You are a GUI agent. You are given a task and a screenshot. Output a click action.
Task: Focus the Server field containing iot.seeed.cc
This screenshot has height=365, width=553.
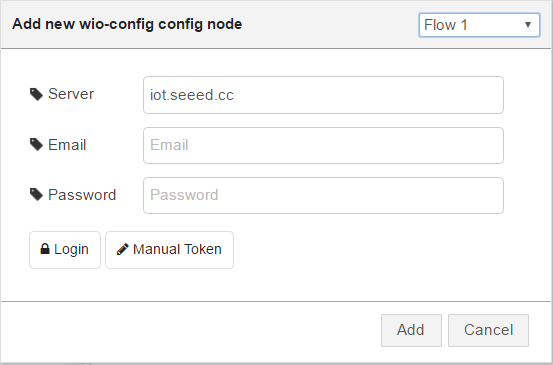(x=323, y=95)
